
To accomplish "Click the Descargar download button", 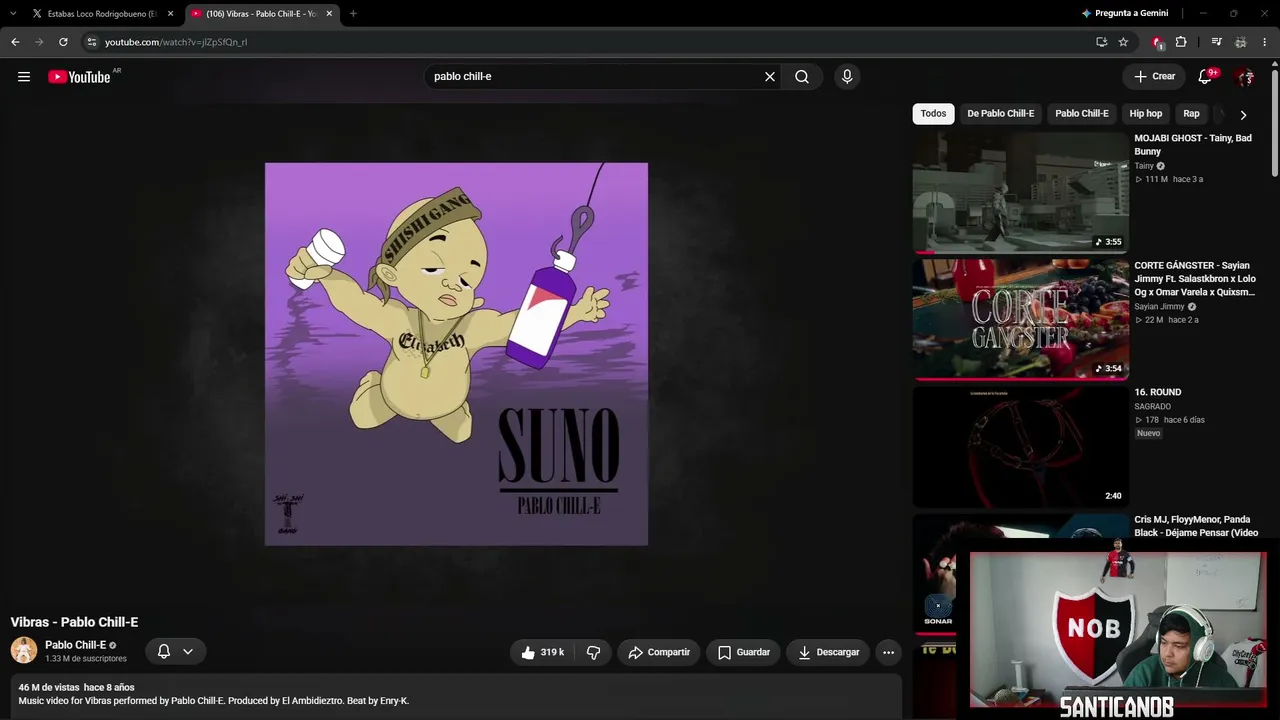I will (828, 652).
